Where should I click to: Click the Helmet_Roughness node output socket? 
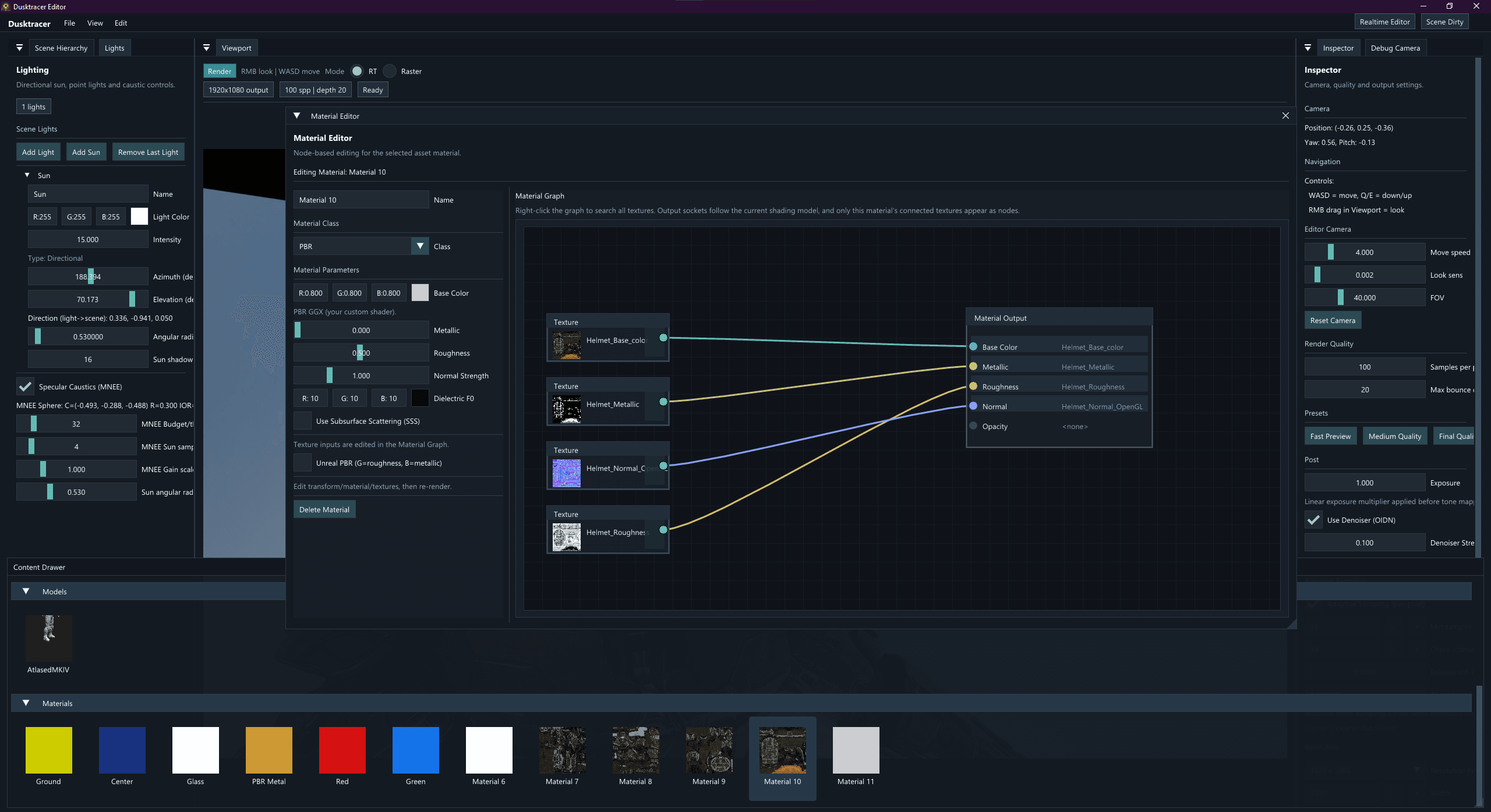click(x=663, y=530)
